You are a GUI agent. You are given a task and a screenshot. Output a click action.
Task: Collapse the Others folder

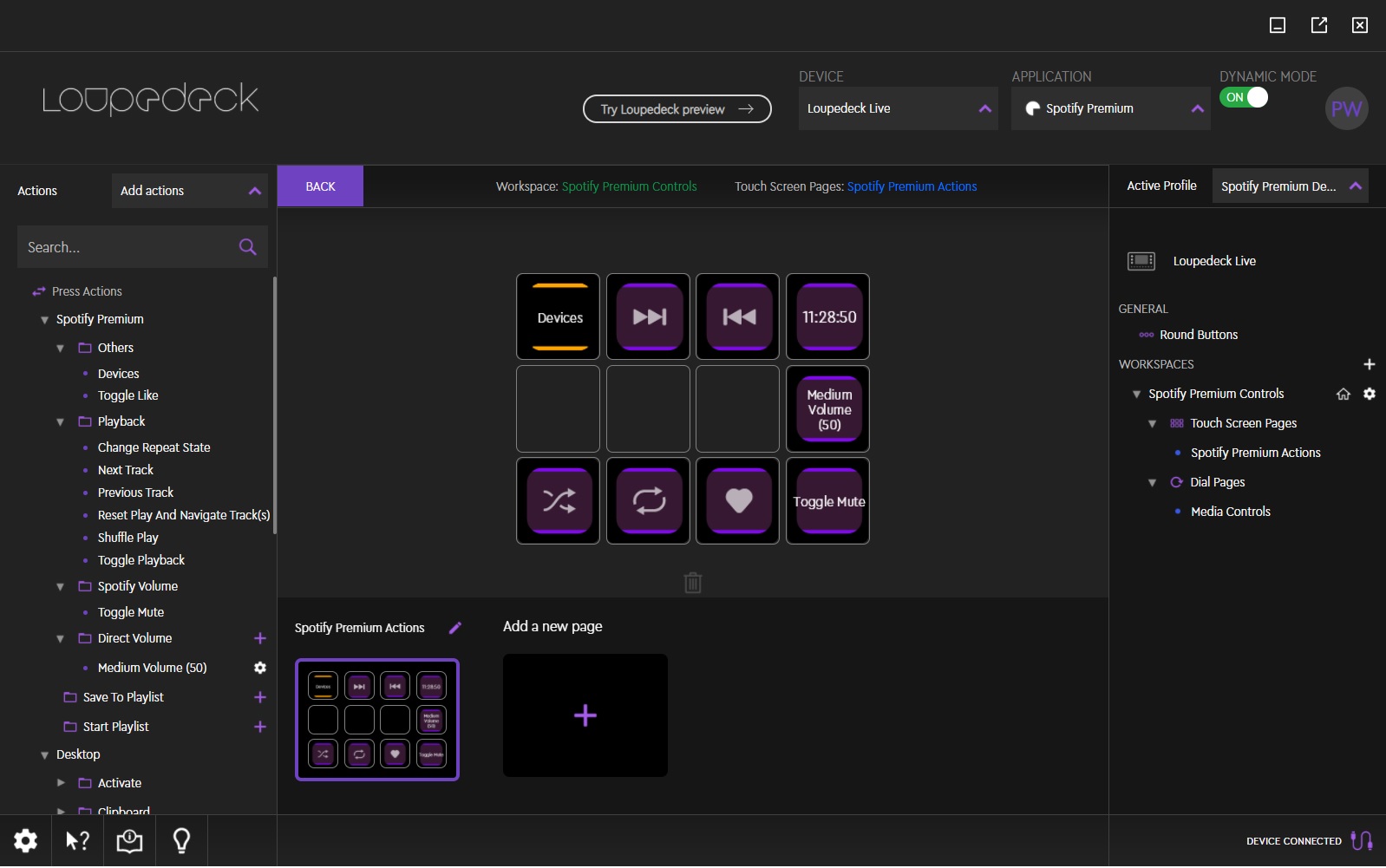click(60, 349)
